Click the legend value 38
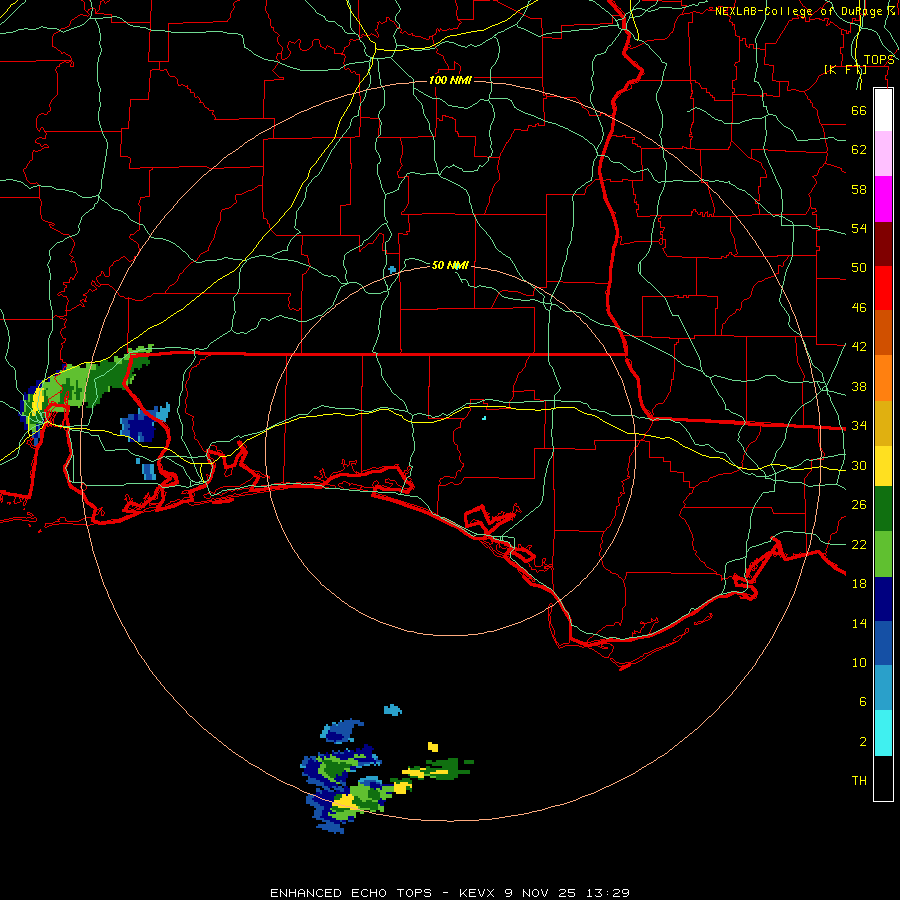The width and height of the screenshot is (900, 900). (x=859, y=386)
